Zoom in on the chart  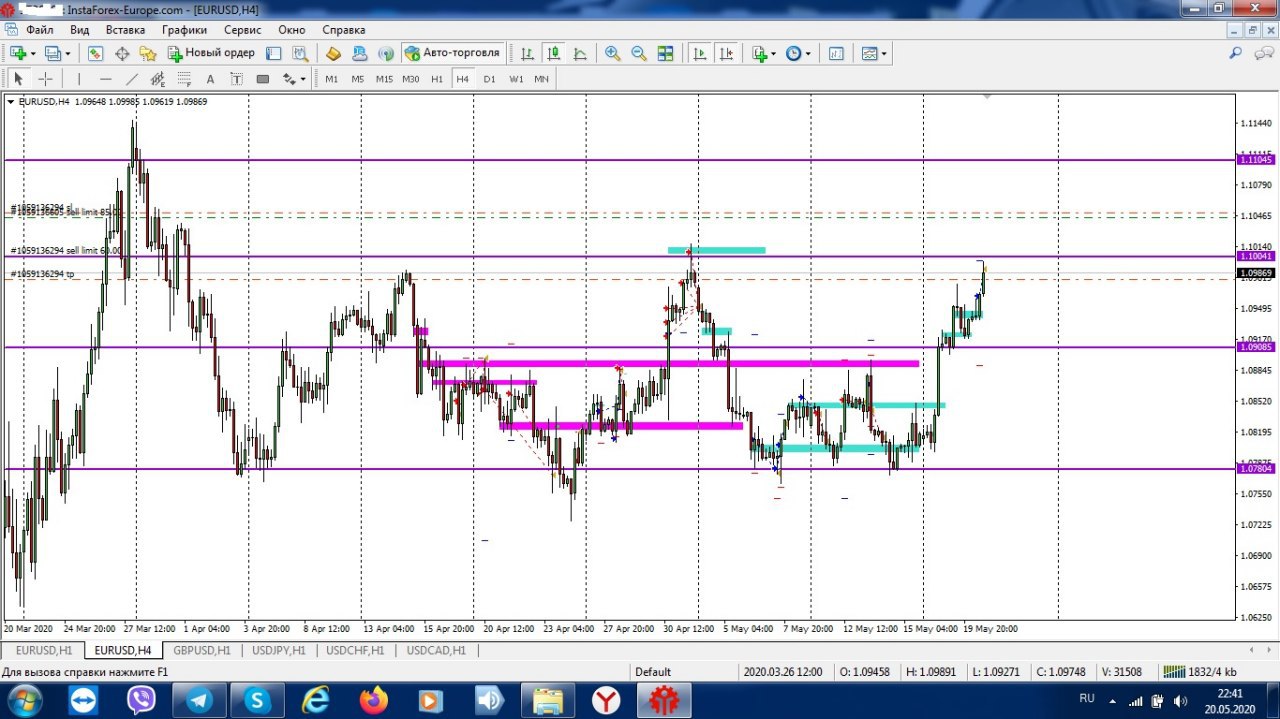613,53
